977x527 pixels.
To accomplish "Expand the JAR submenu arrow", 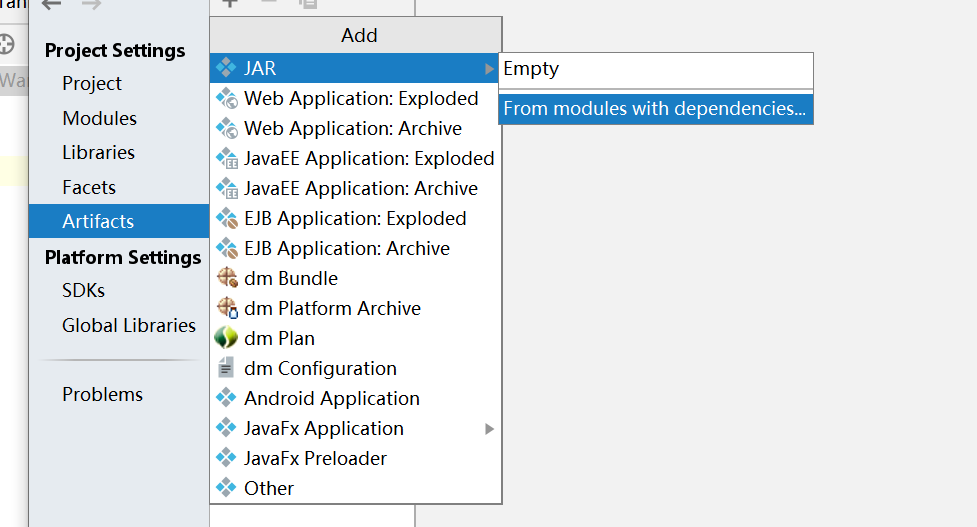I will coord(489,69).
